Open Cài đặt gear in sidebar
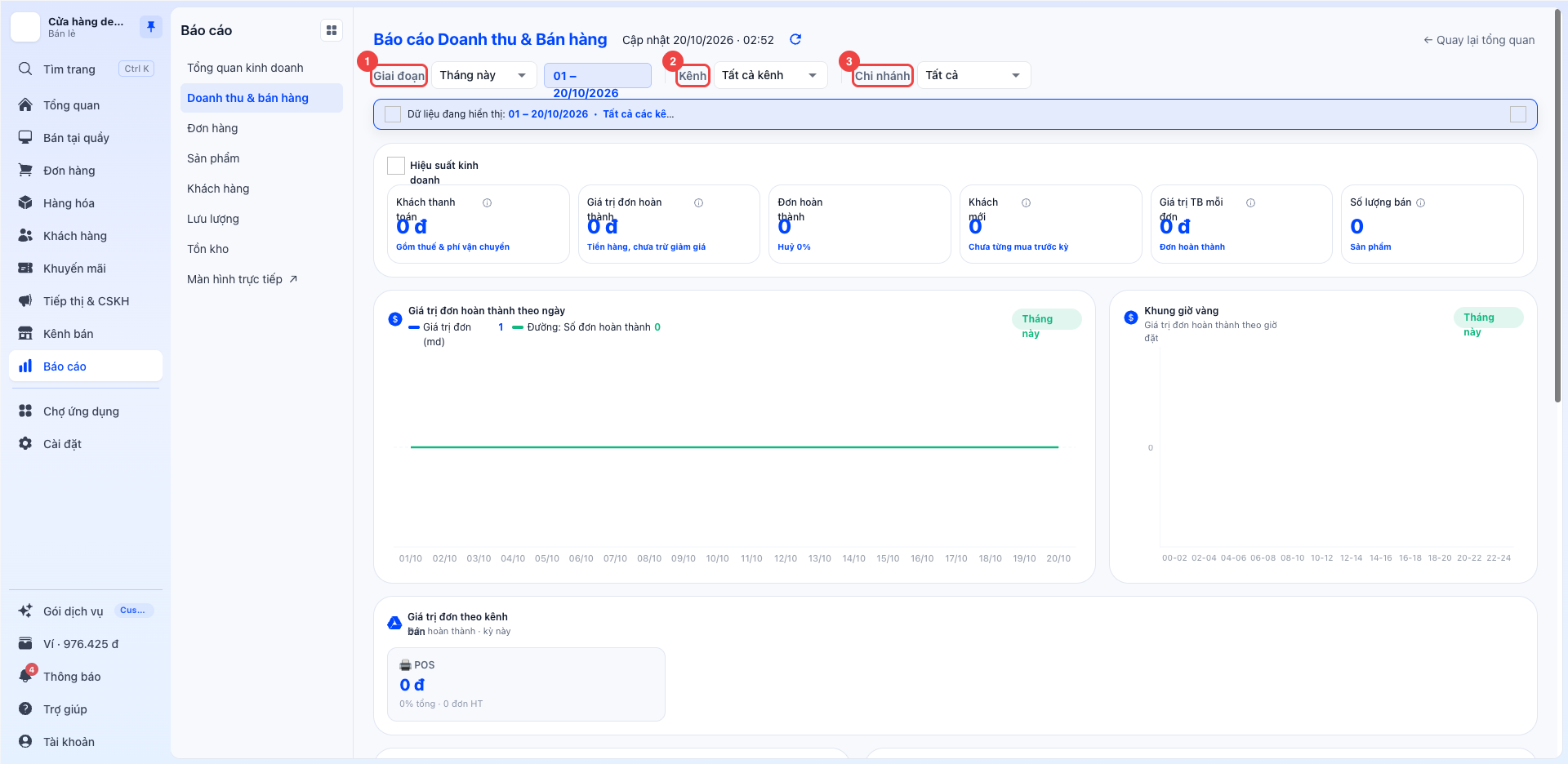This screenshot has height=764, width=1568. coord(26,443)
